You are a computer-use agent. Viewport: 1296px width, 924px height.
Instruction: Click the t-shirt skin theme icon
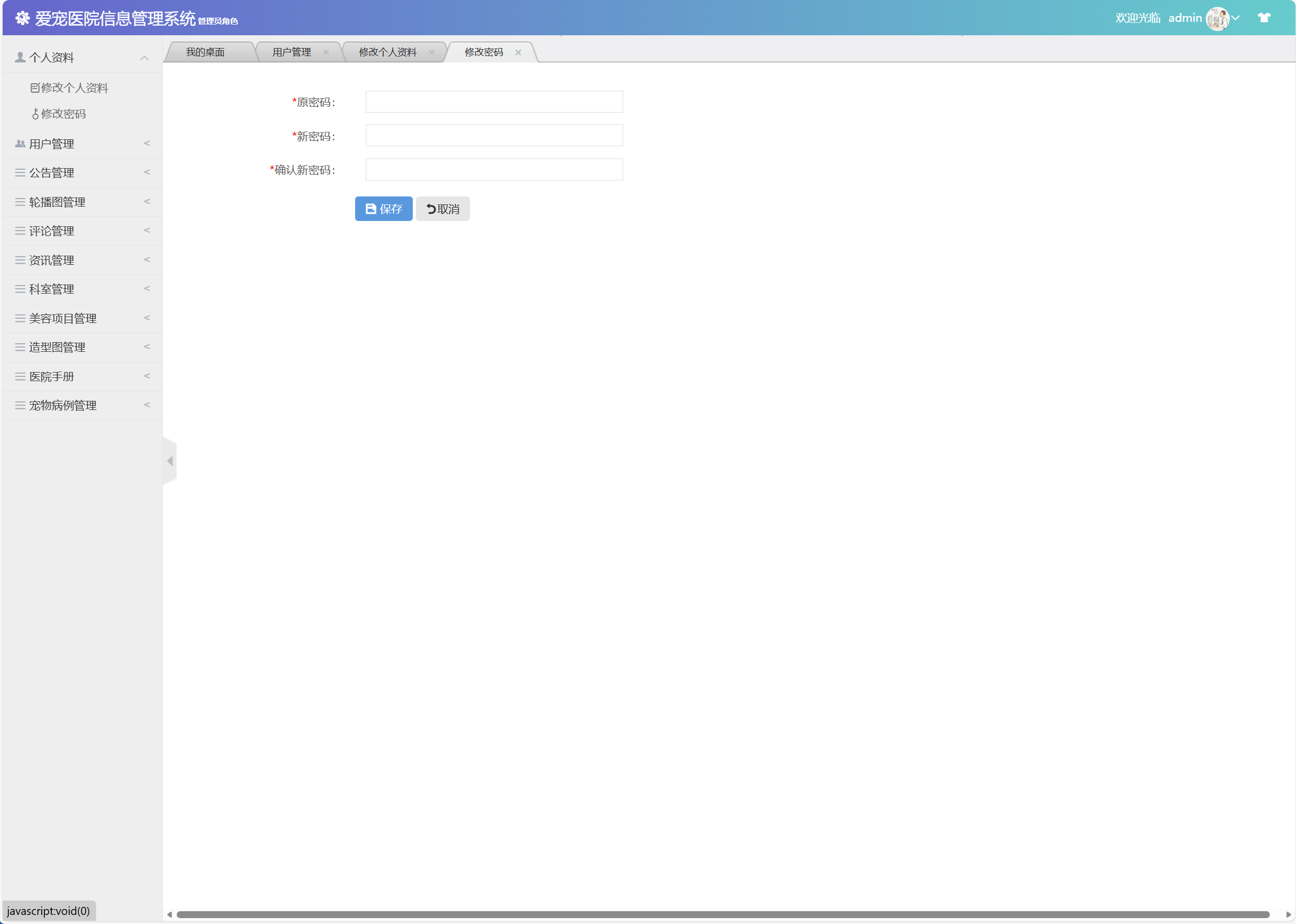(1263, 18)
